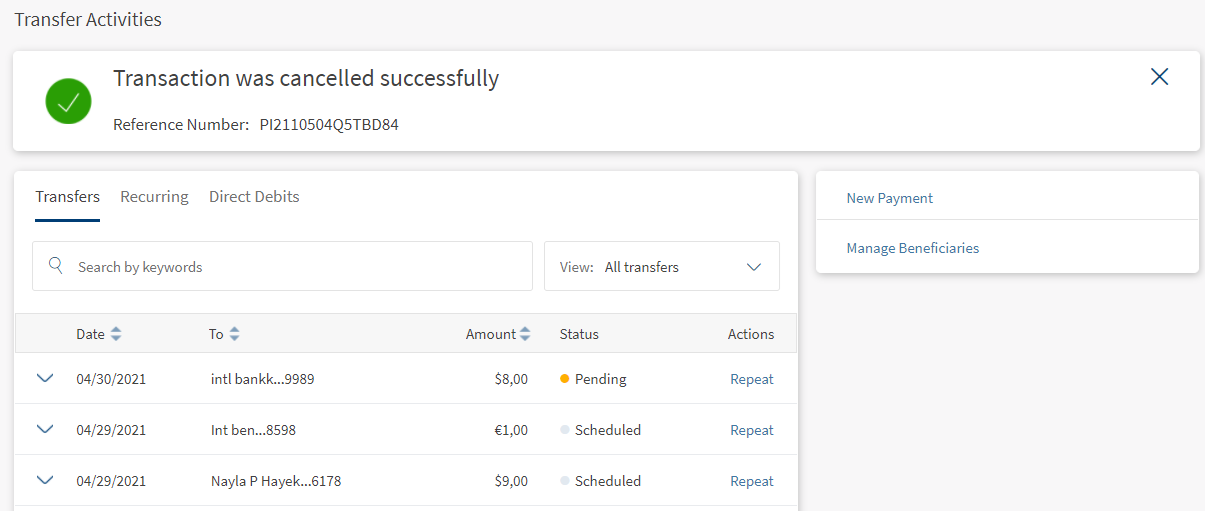Image resolution: width=1205 pixels, height=511 pixels.
Task: Open New Payment link
Action: coord(889,198)
